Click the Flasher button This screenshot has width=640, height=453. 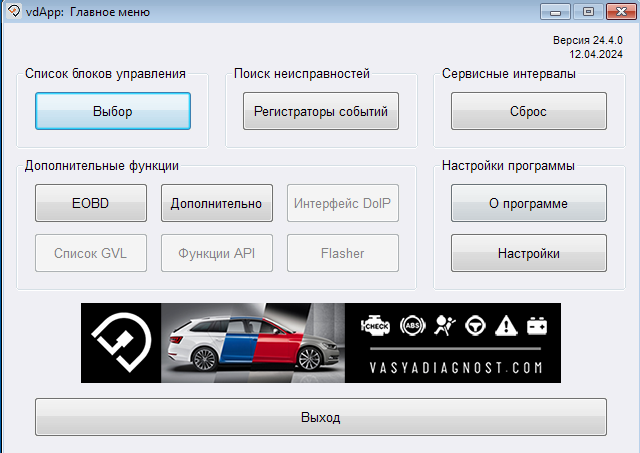343,253
